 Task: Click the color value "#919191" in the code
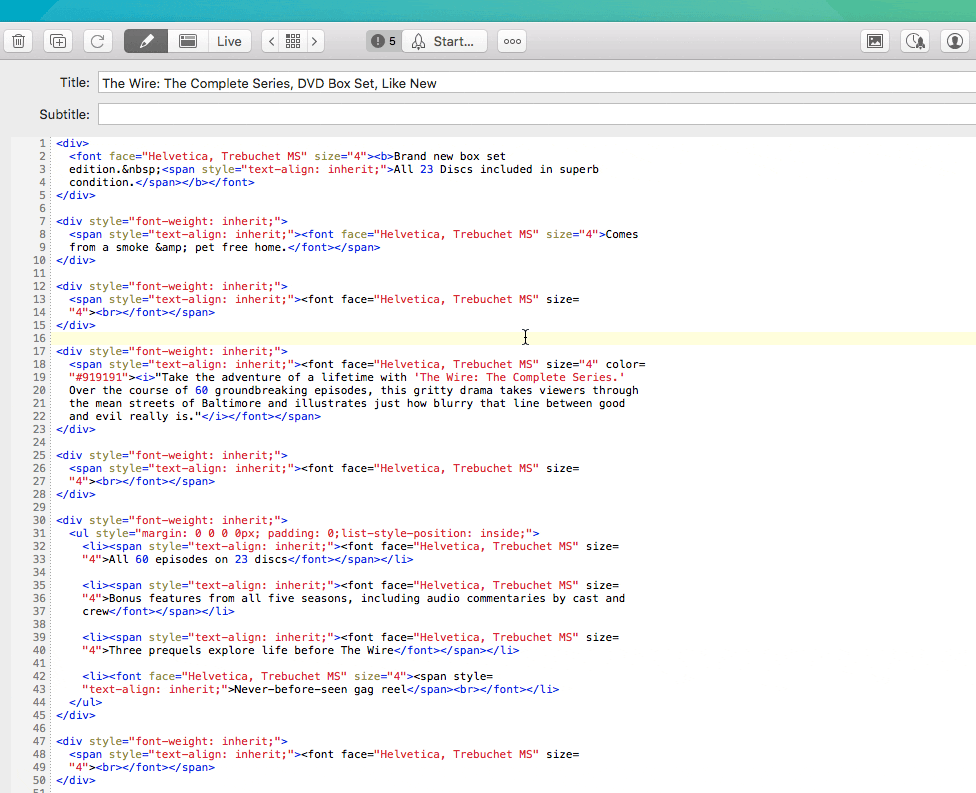tap(98, 377)
